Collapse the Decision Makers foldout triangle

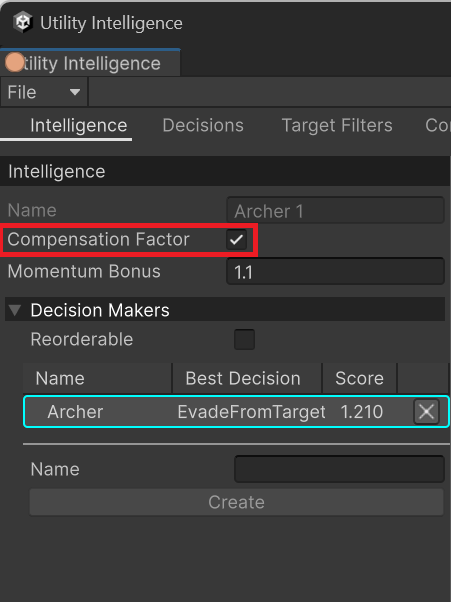point(15,310)
